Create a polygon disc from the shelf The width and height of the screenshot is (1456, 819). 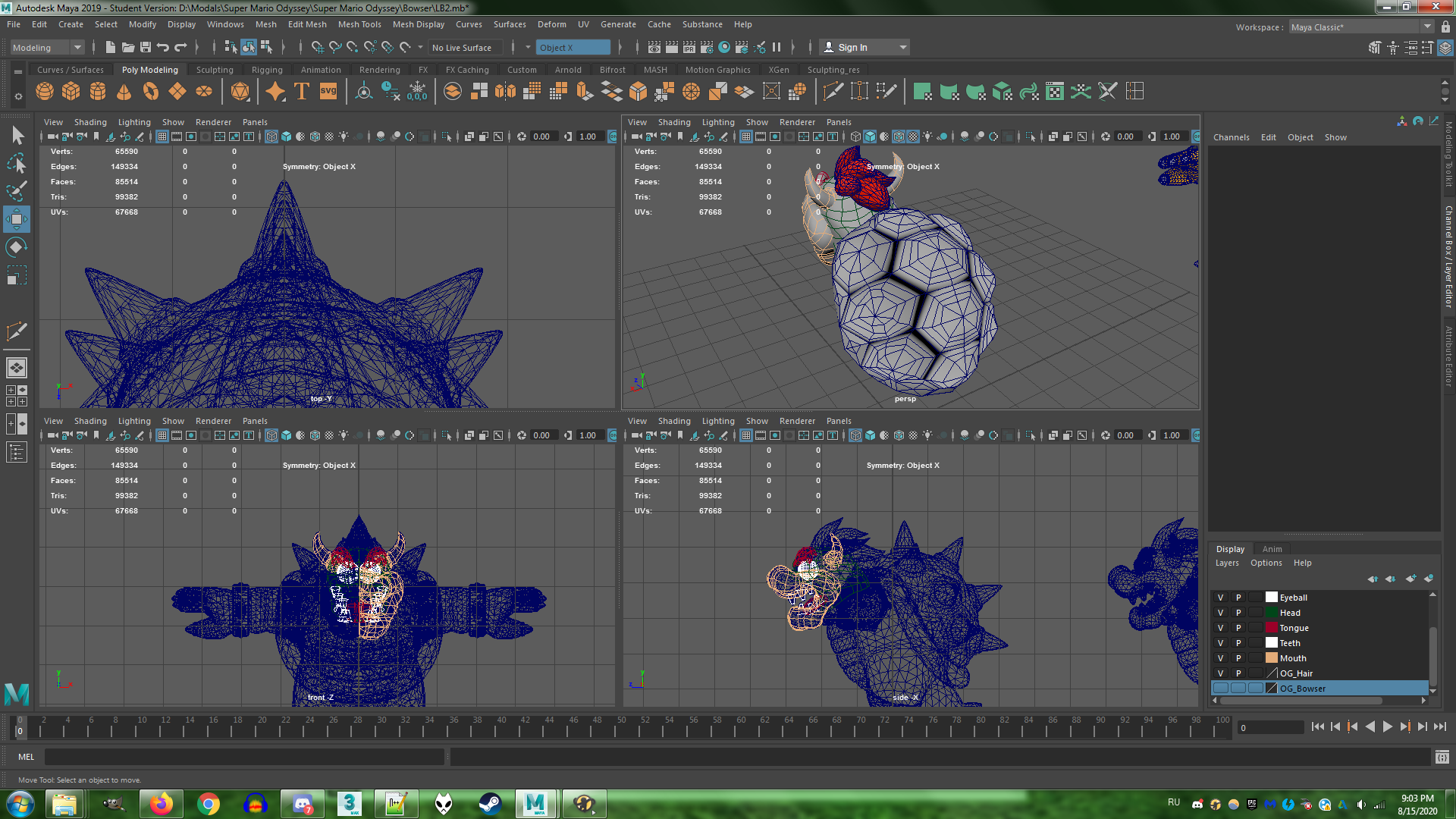pyautogui.click(x=204, y=92)
